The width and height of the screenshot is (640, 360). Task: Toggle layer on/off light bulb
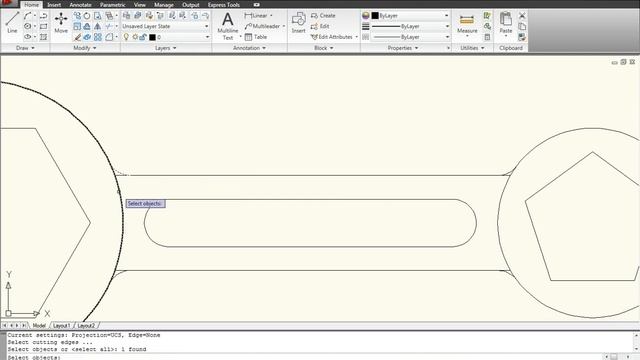(126, 37)
